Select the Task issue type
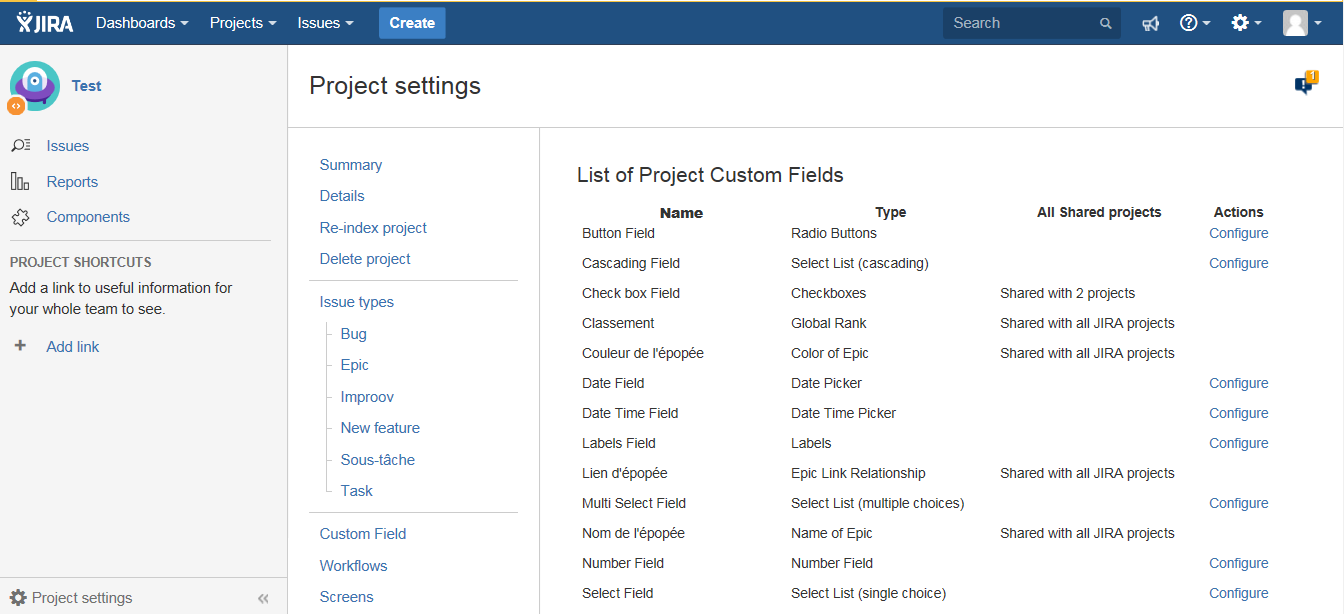Screen dimensions: 1344x614 pos(357,491)
